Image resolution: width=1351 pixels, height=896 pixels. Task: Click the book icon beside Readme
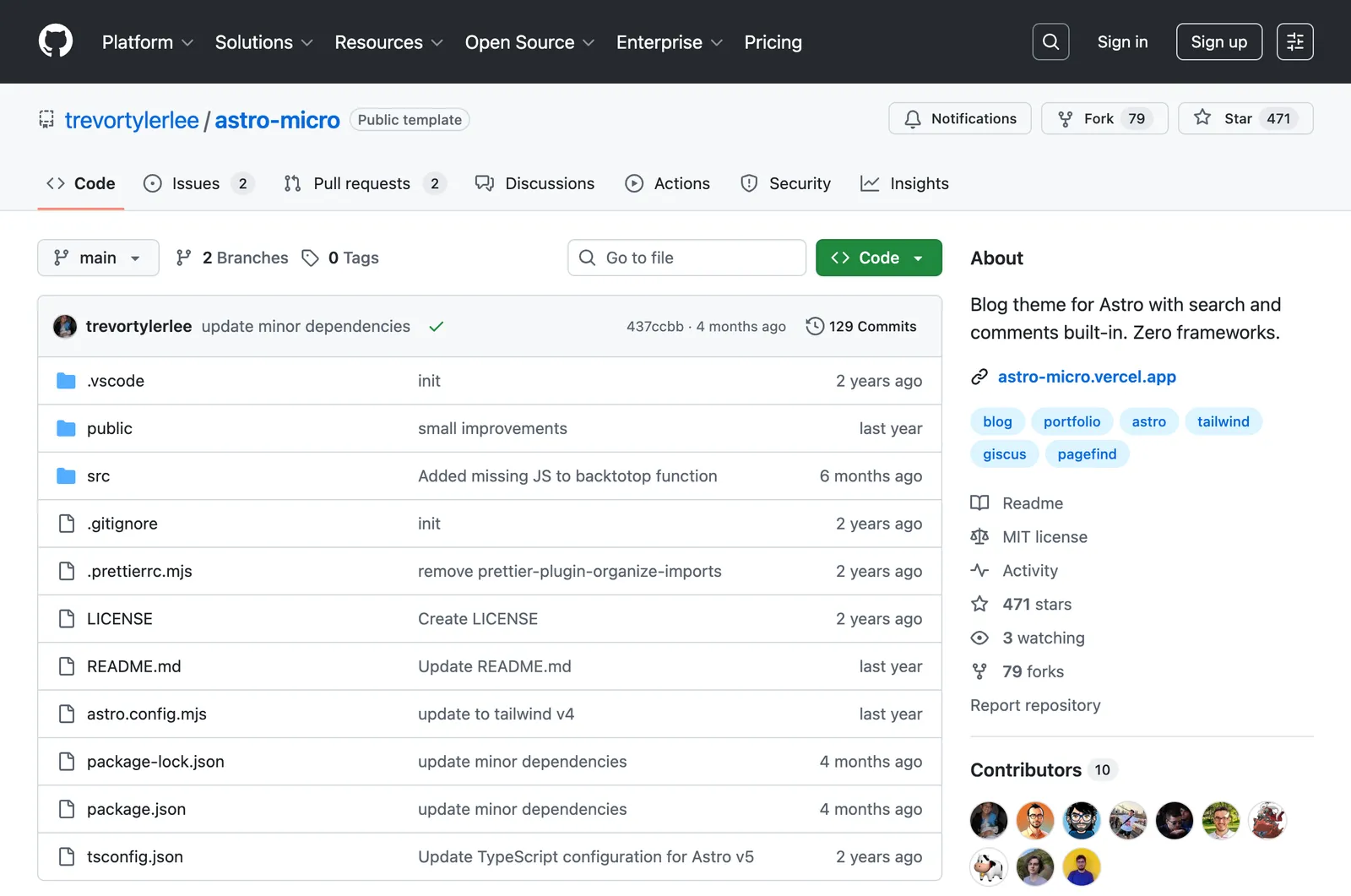[979, 503]
